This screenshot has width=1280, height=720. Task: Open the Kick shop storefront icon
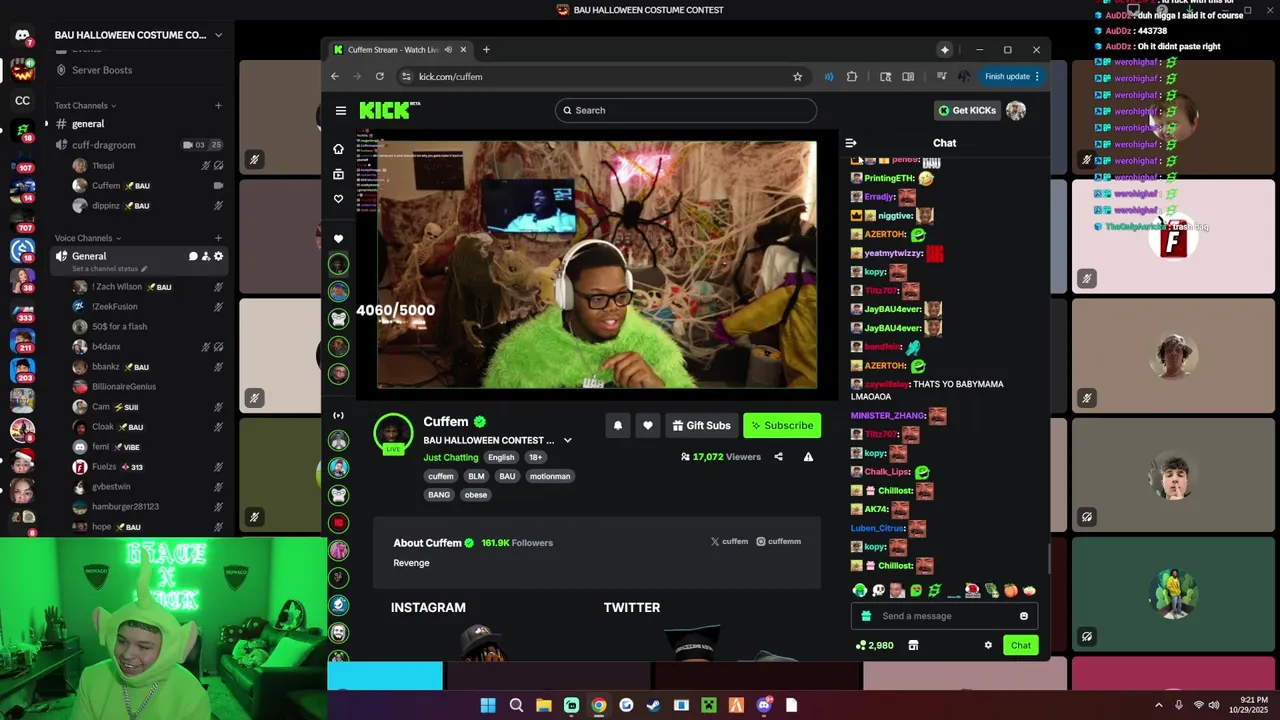(913, 645)
